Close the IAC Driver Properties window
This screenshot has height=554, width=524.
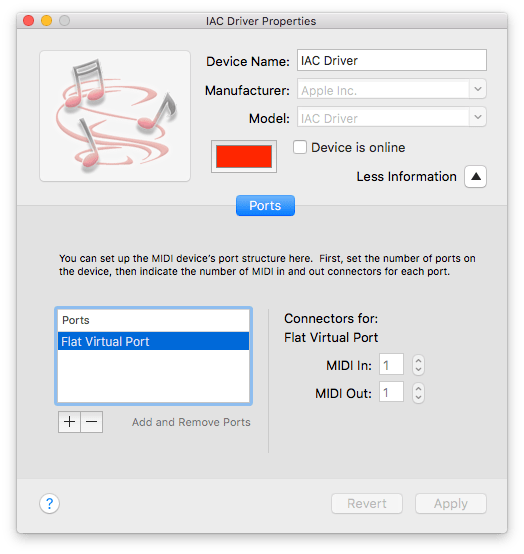tap(28, 21)
